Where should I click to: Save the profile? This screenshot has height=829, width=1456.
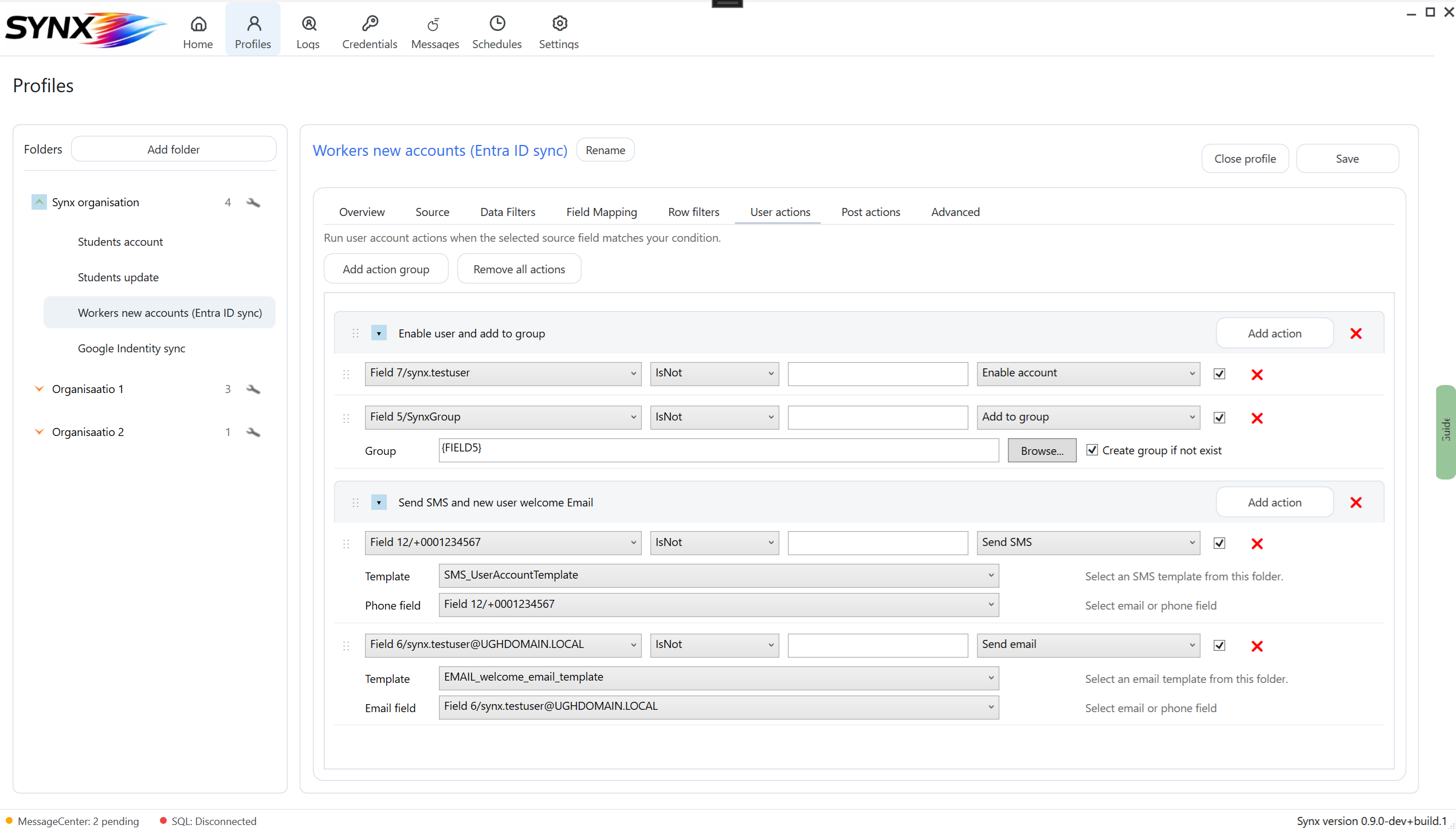(1348, 159)
